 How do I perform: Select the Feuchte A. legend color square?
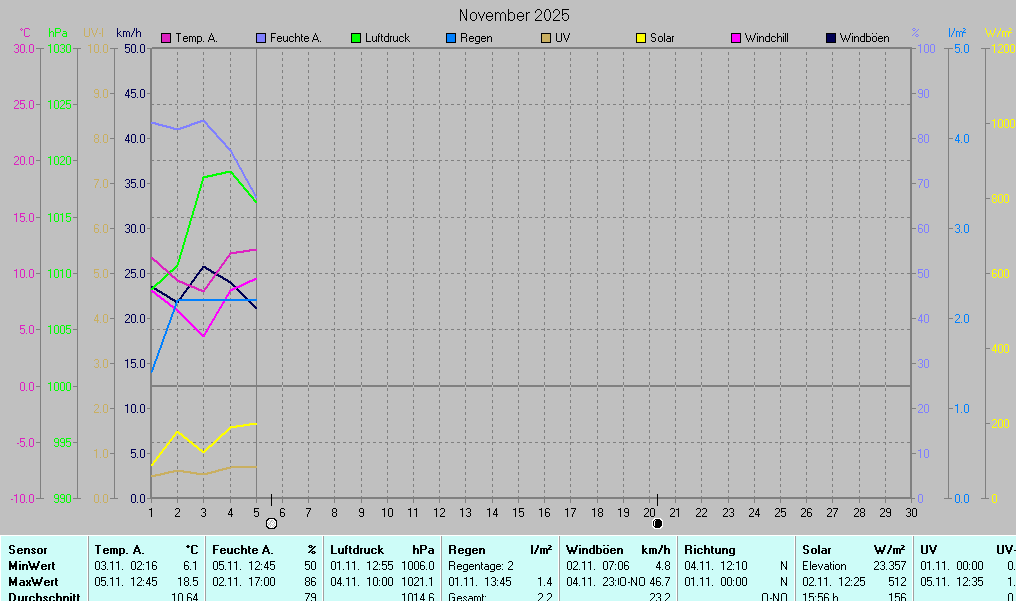pyautogui.click(x=261, y=38)
